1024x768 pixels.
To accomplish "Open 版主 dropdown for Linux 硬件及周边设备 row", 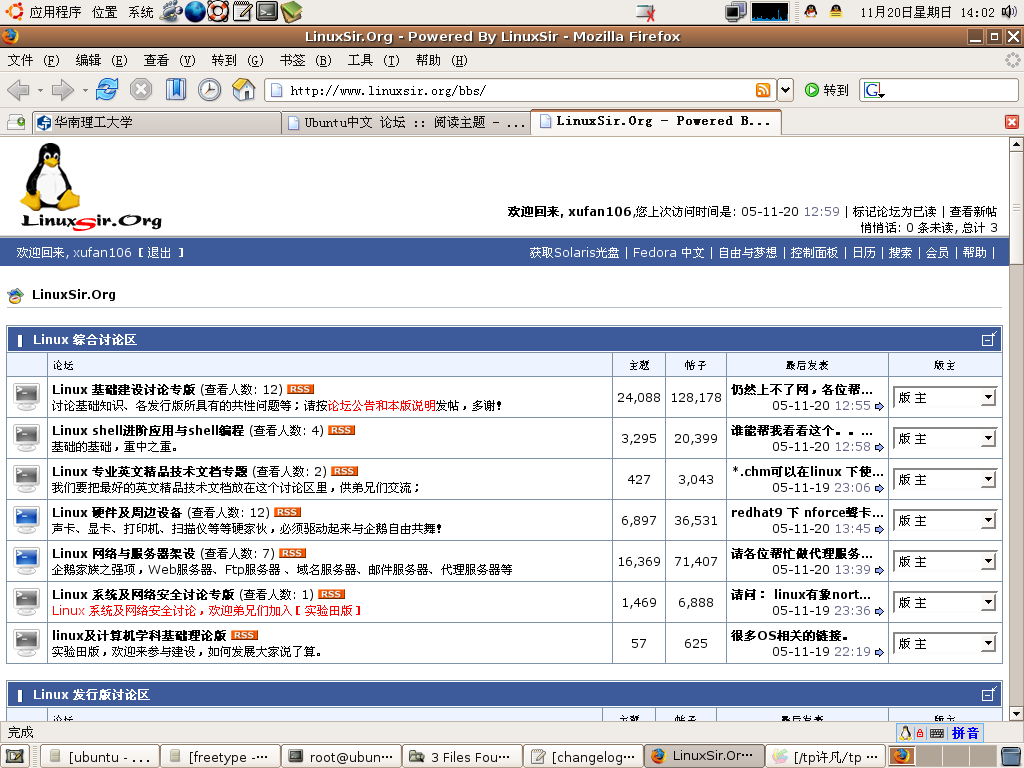I will click(x=945, y=520).
